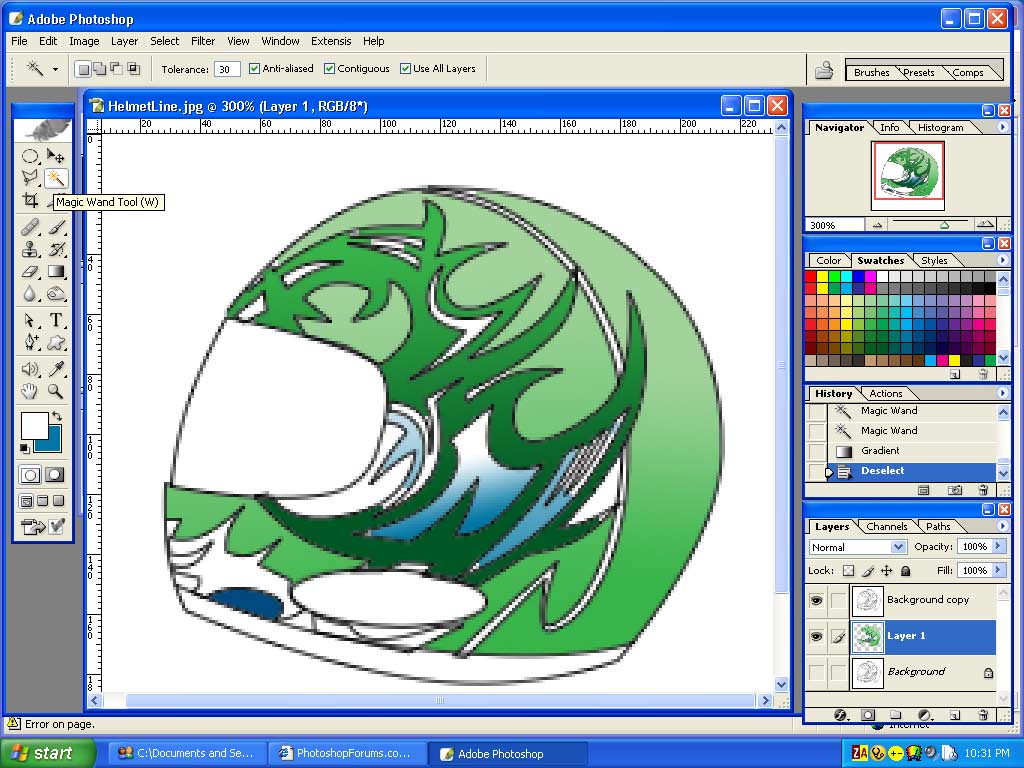Select the Type tool
Viewport: 1024px width, 768px height.
56,320
